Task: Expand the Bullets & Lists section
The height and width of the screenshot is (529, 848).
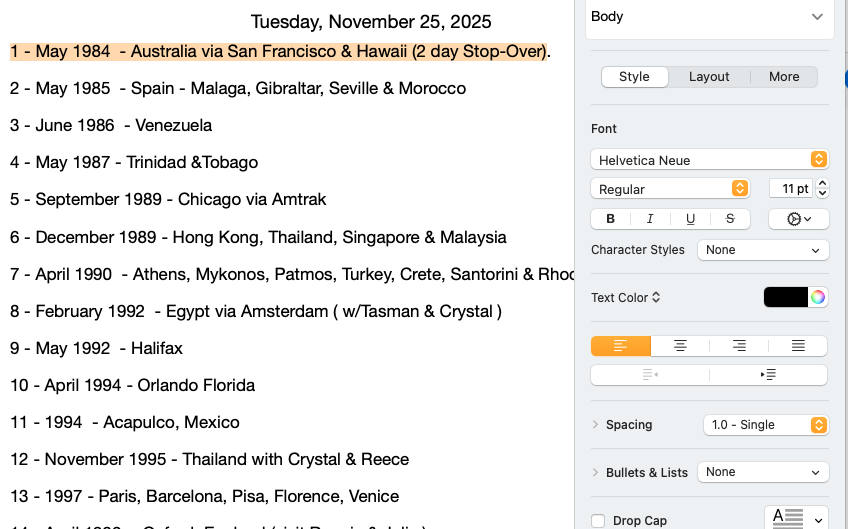Action: 596,472
